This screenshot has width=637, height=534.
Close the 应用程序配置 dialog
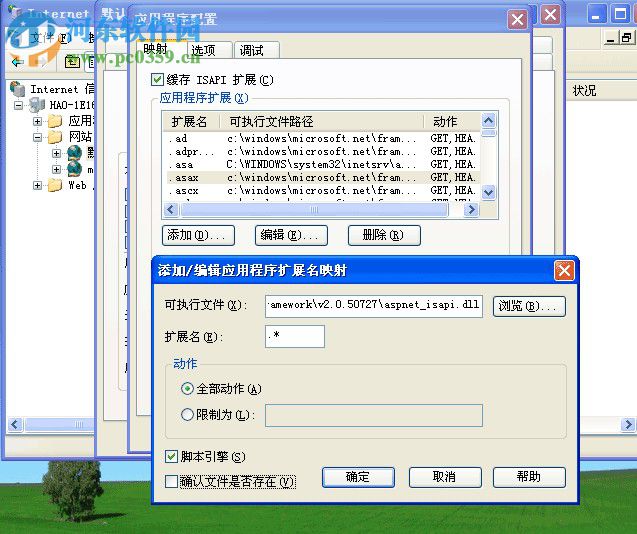click(518, 19)
